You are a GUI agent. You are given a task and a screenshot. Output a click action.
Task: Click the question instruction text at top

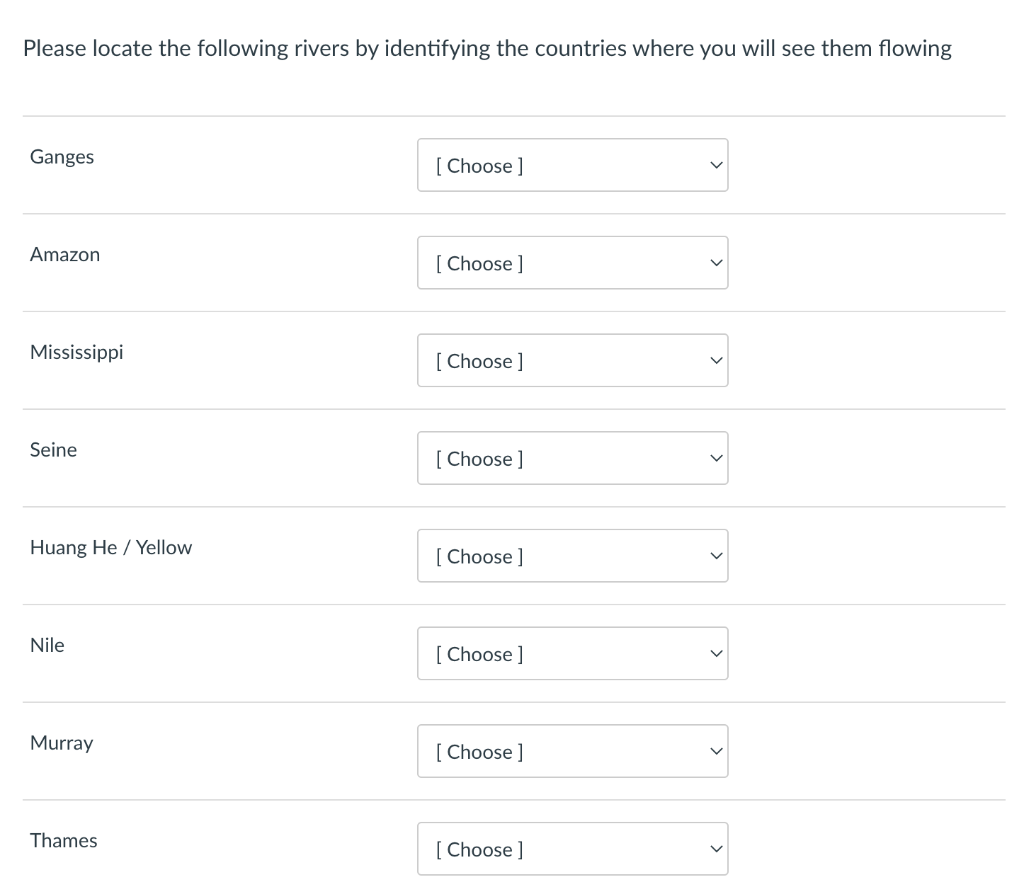tap(487, 48)
